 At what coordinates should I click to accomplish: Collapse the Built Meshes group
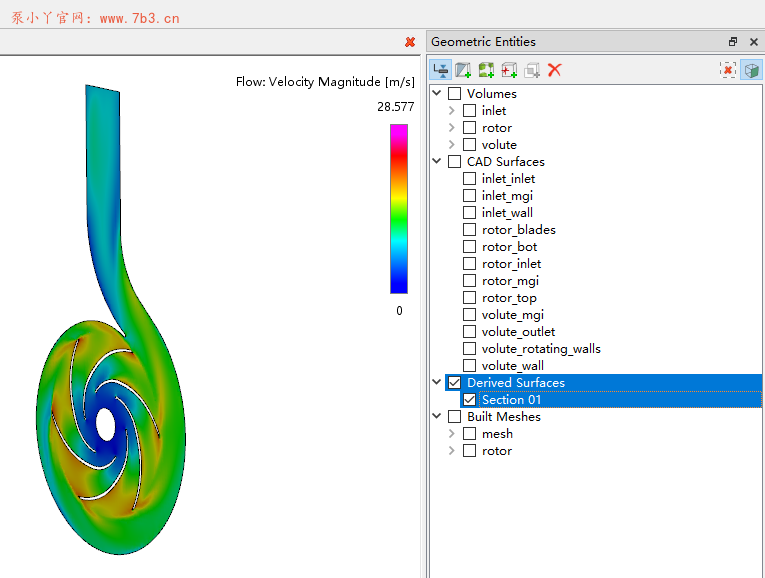437,416
